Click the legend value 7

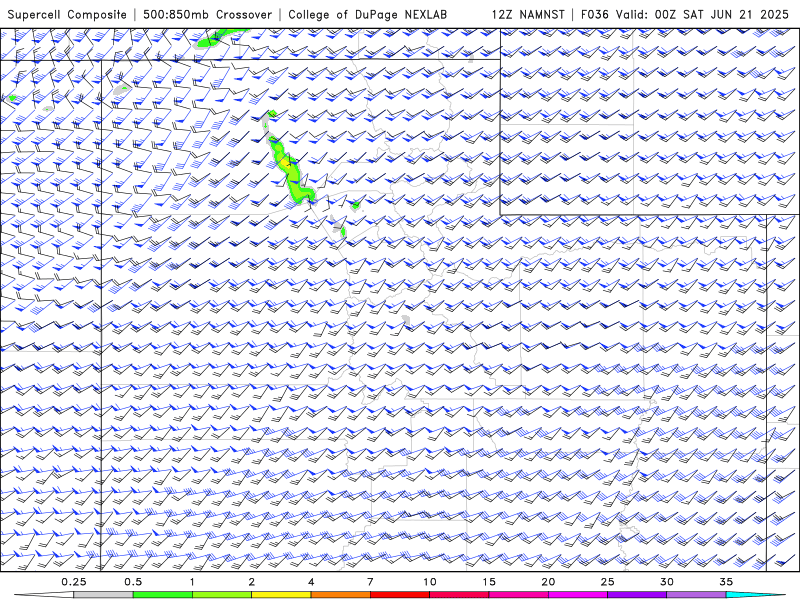pos(370,582)
